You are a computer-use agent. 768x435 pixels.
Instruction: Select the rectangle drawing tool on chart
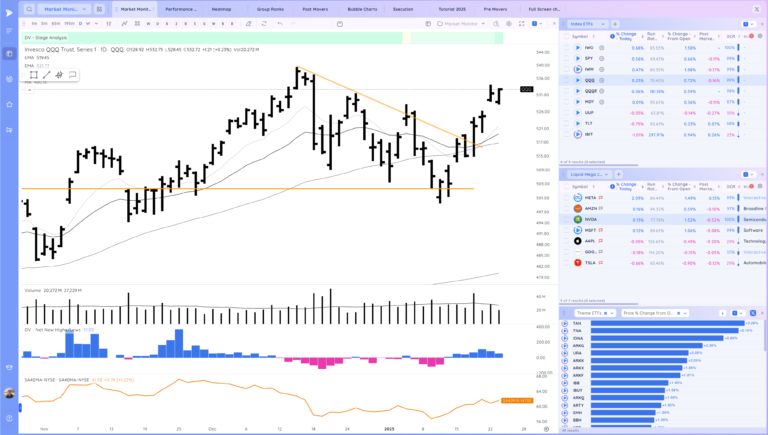[x=33, y=75]
